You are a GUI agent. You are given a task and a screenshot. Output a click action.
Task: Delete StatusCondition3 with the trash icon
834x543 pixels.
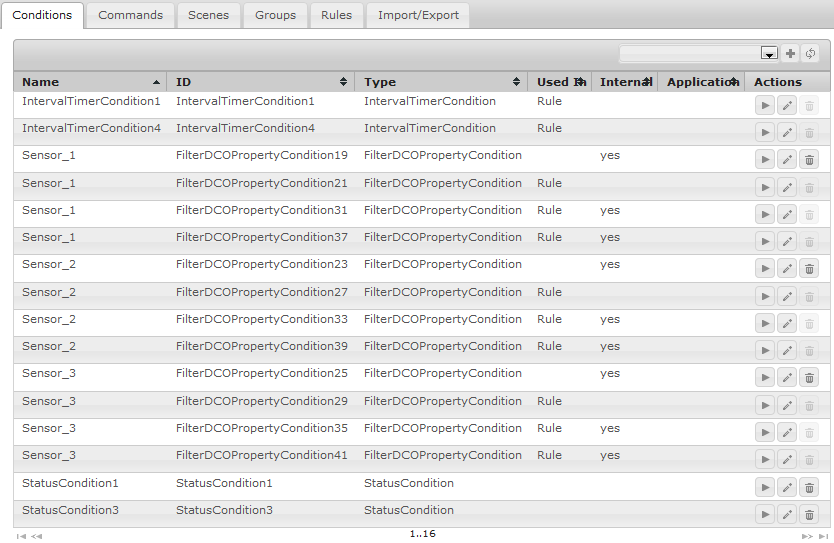(810, 514)
